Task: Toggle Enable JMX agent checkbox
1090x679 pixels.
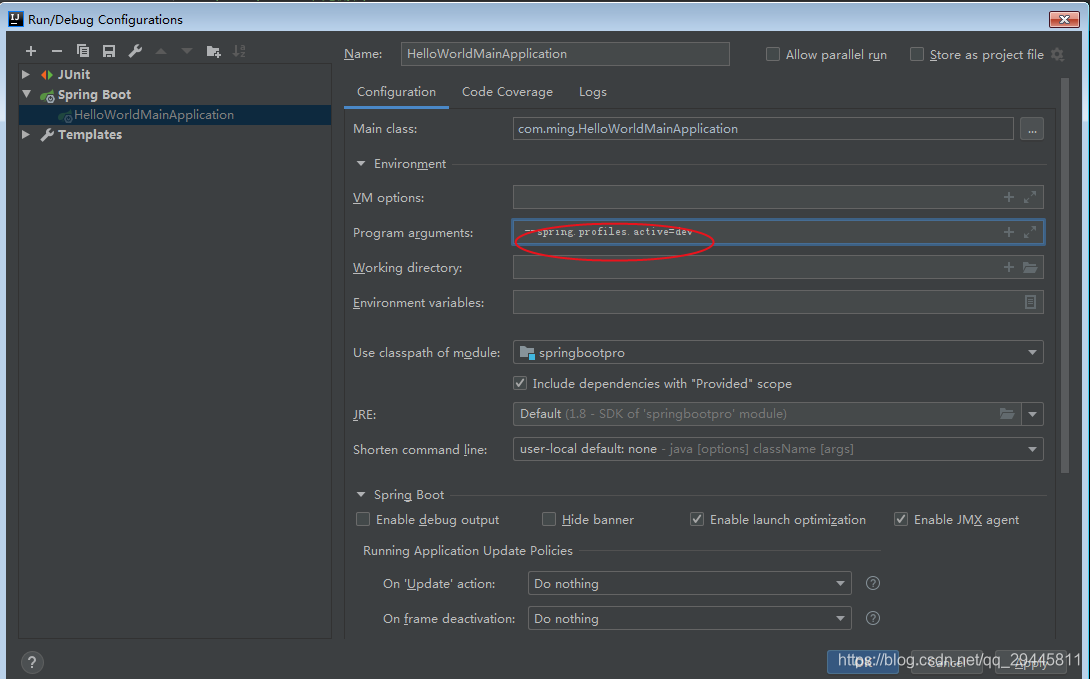Action: (x=901, y=519)
